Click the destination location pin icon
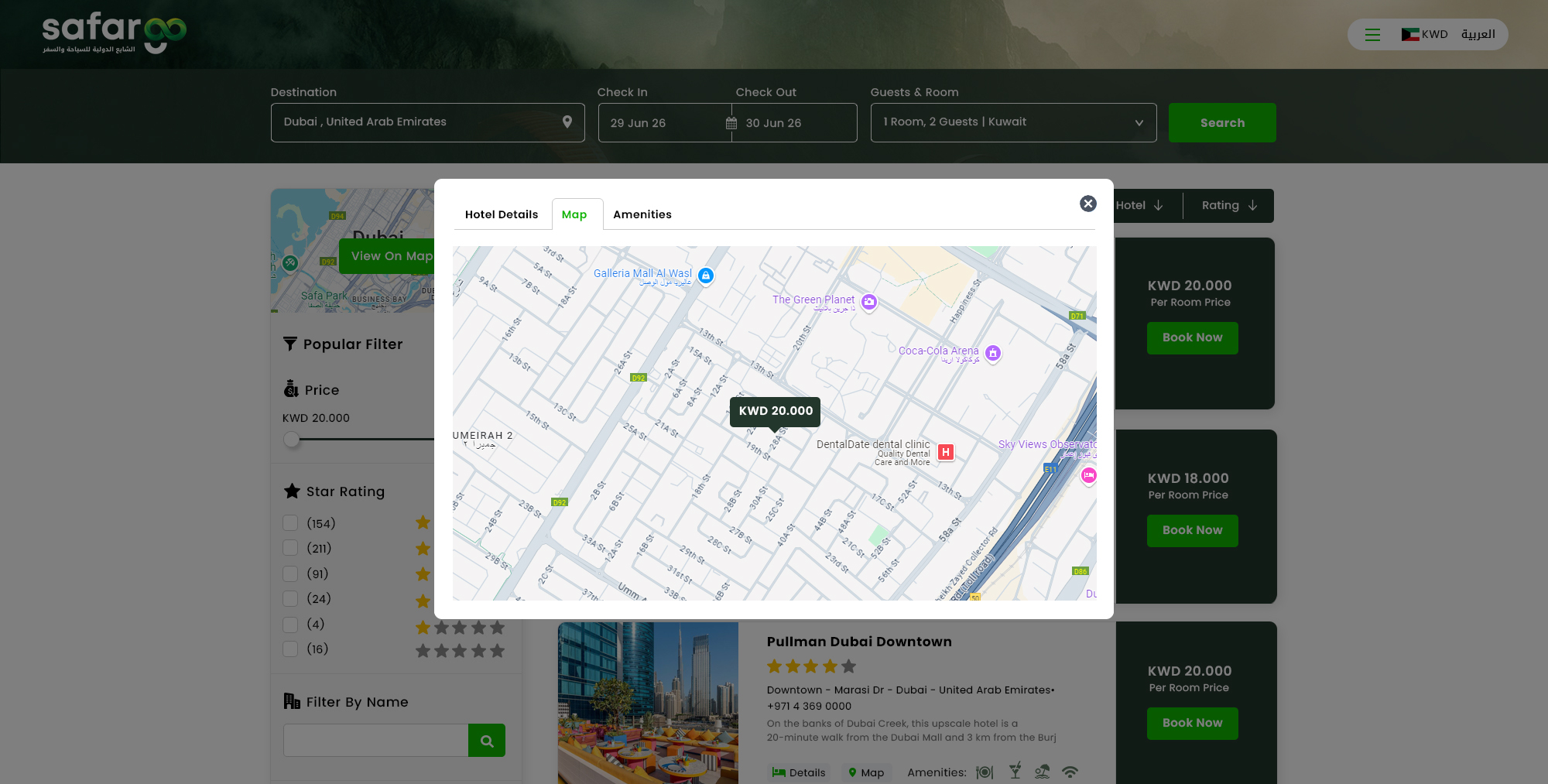The height and width of the screenshot is (784, 1548). [567, 122]
